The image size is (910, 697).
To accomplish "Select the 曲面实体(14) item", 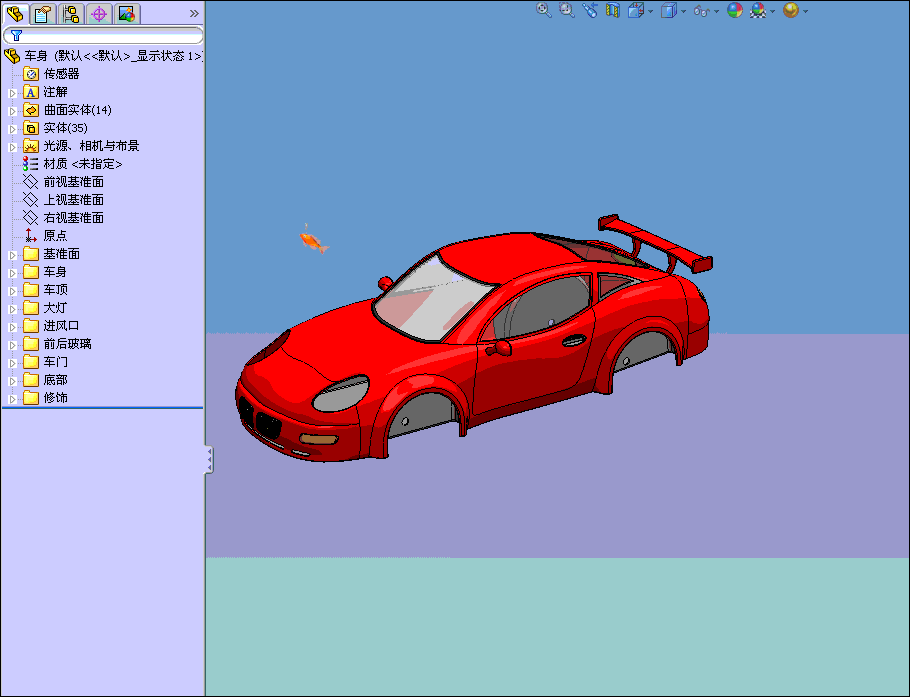I will tap(78, 110).
